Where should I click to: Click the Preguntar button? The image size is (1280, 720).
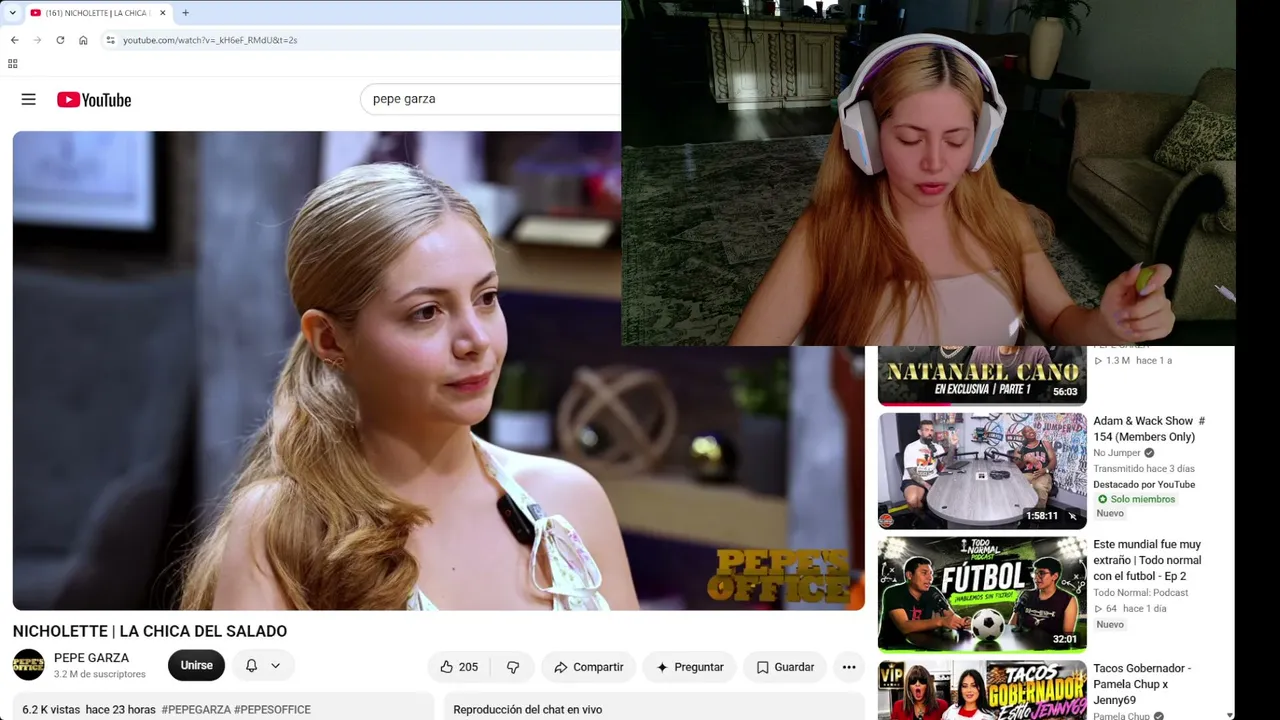click(x=689, y=667)
